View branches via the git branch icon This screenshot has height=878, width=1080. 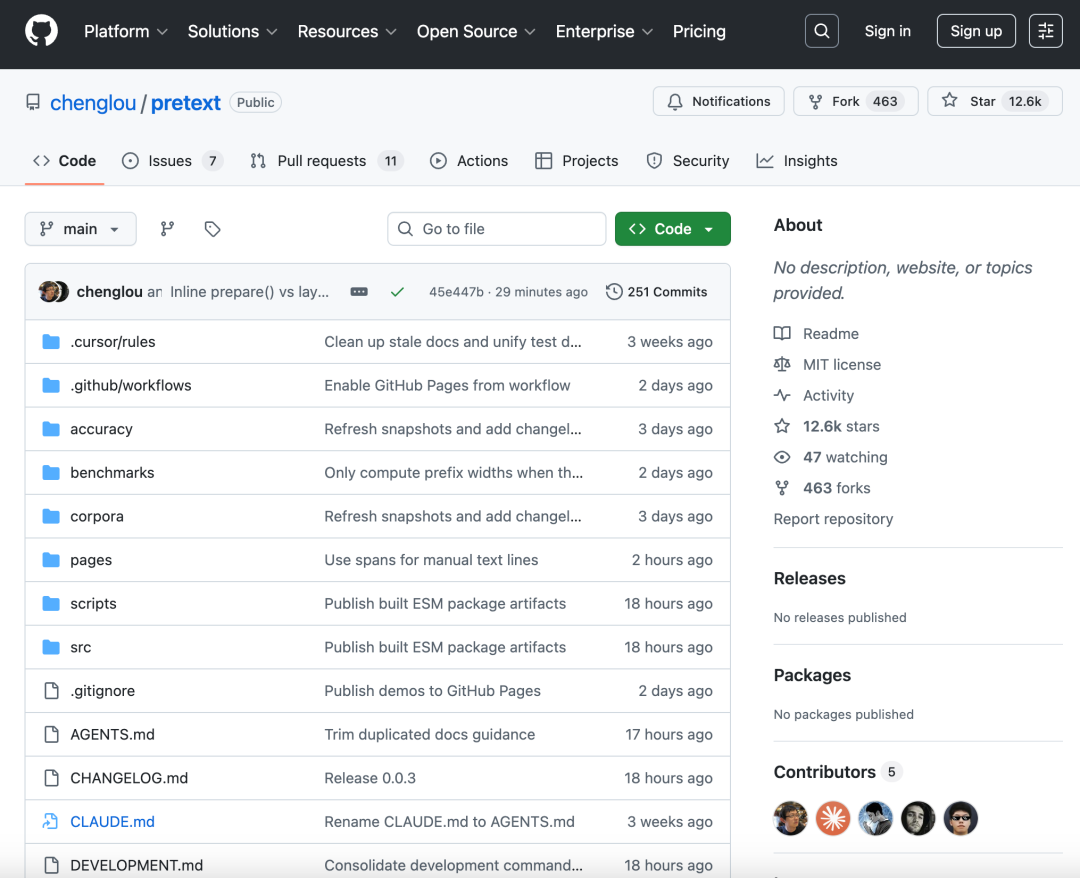pos(167,228)
